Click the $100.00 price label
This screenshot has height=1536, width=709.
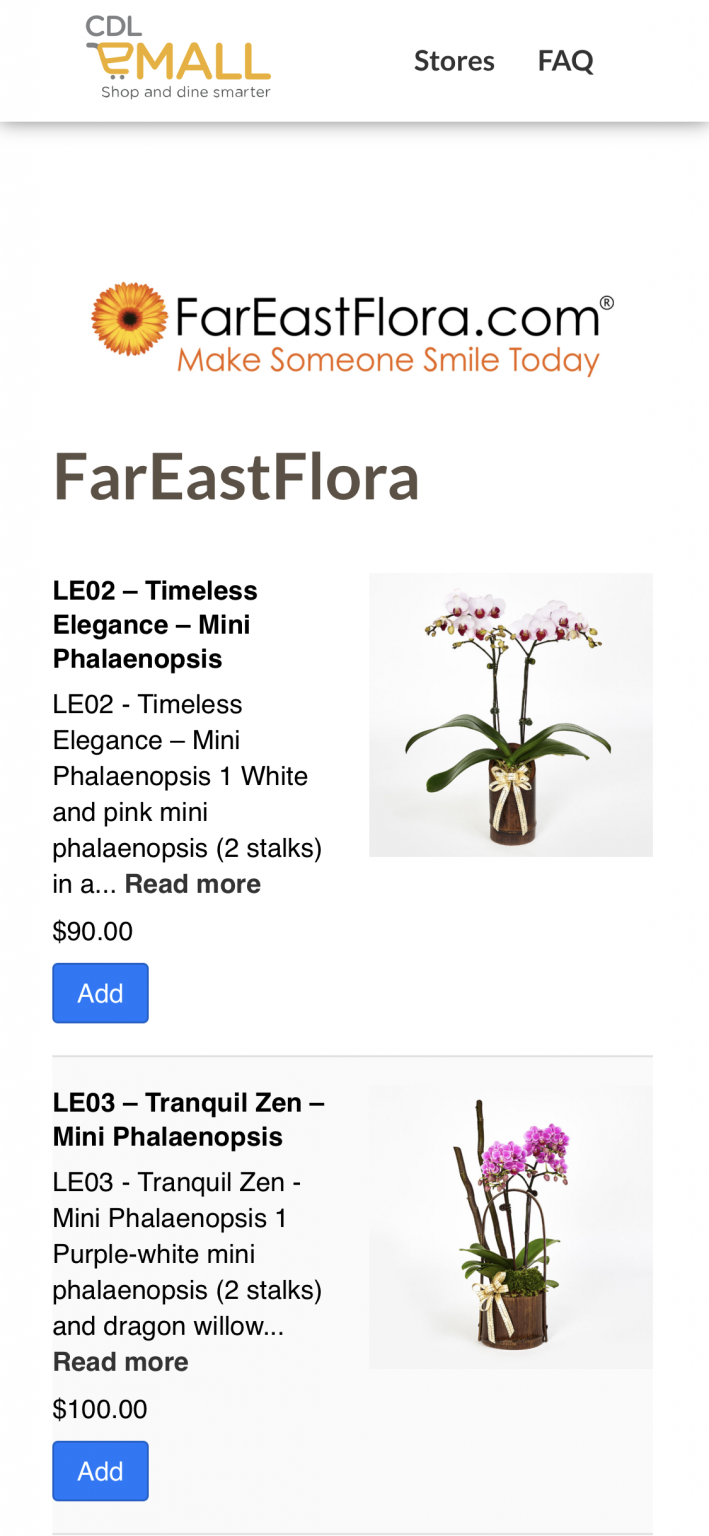(100, 1410)
